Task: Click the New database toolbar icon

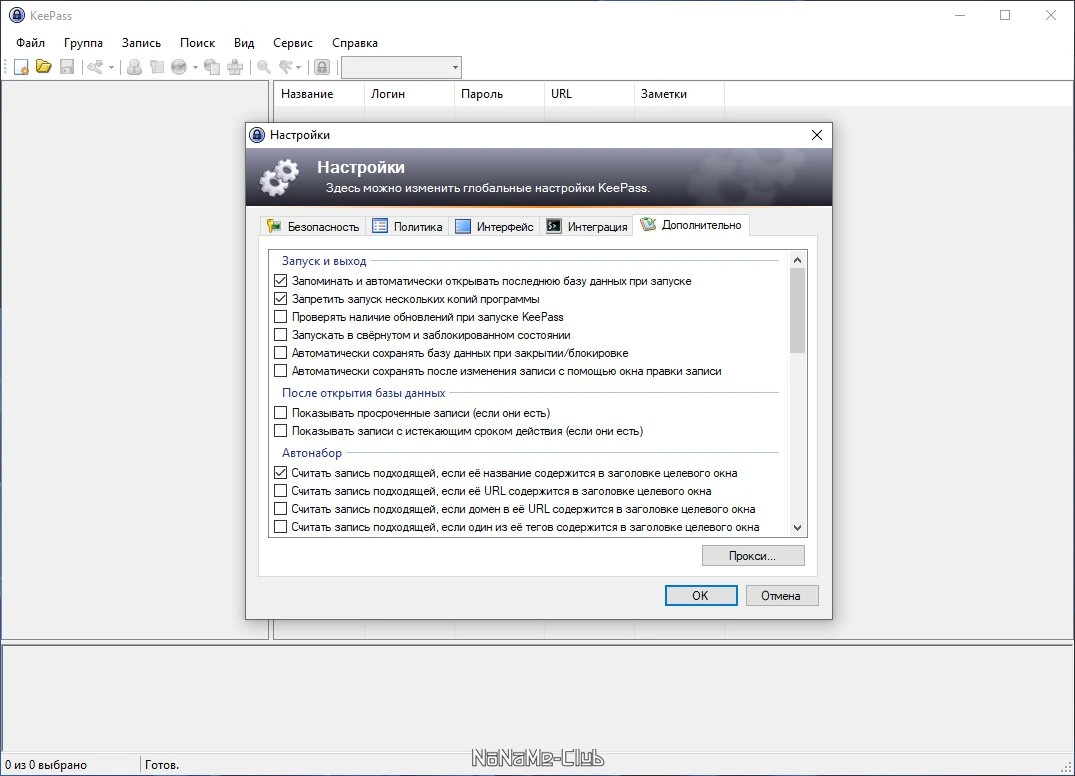Action: pos(21,66)
